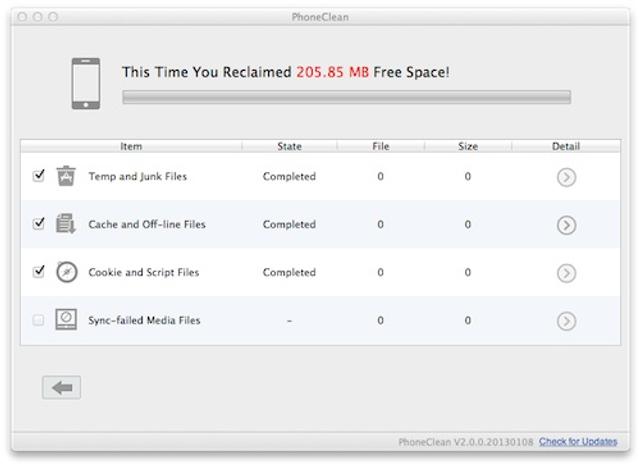Click the Temp and Junk Files trash icon
Screen dimensions: 640x466
(66, 176)
